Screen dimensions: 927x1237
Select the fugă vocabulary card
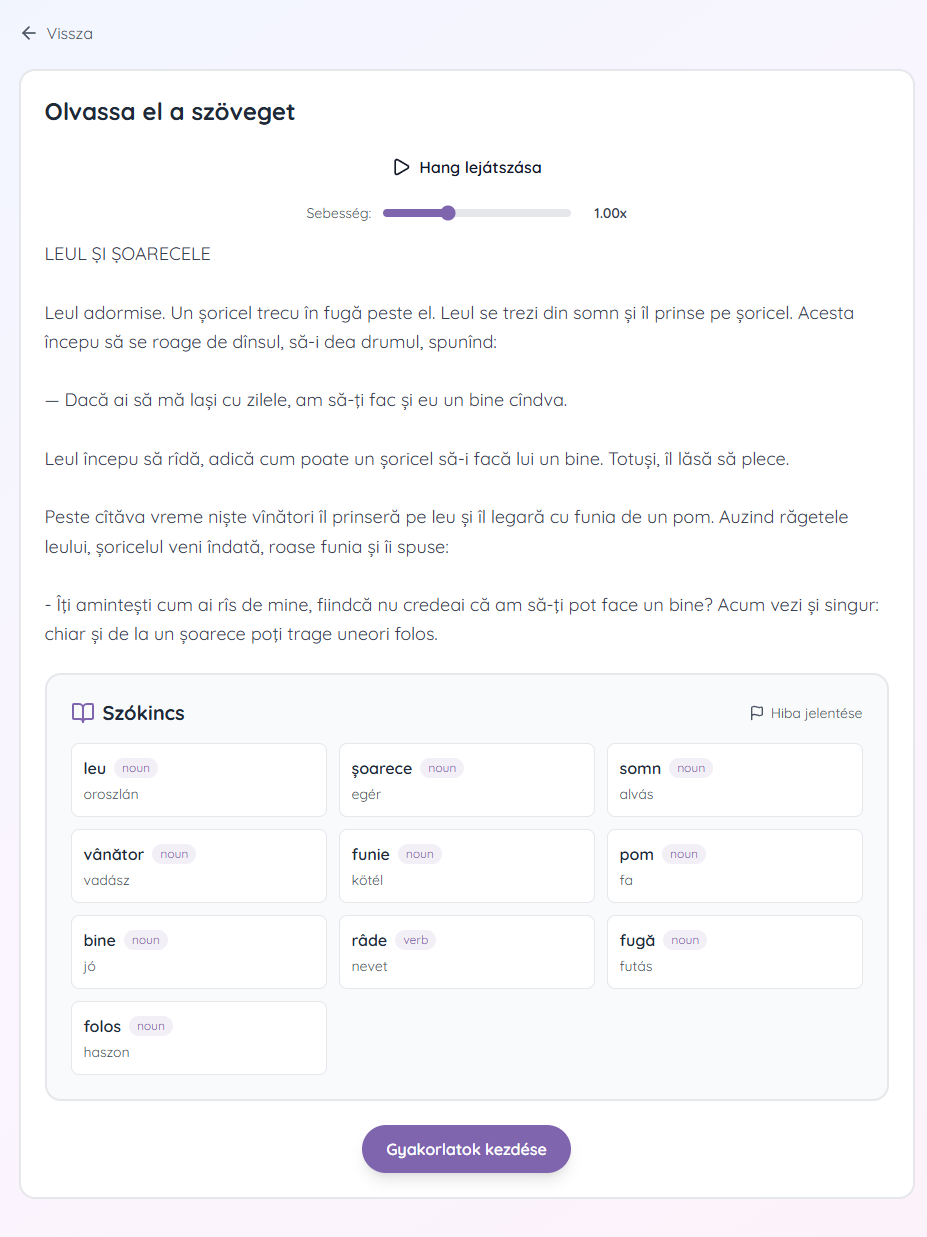[x=735, y=952]
